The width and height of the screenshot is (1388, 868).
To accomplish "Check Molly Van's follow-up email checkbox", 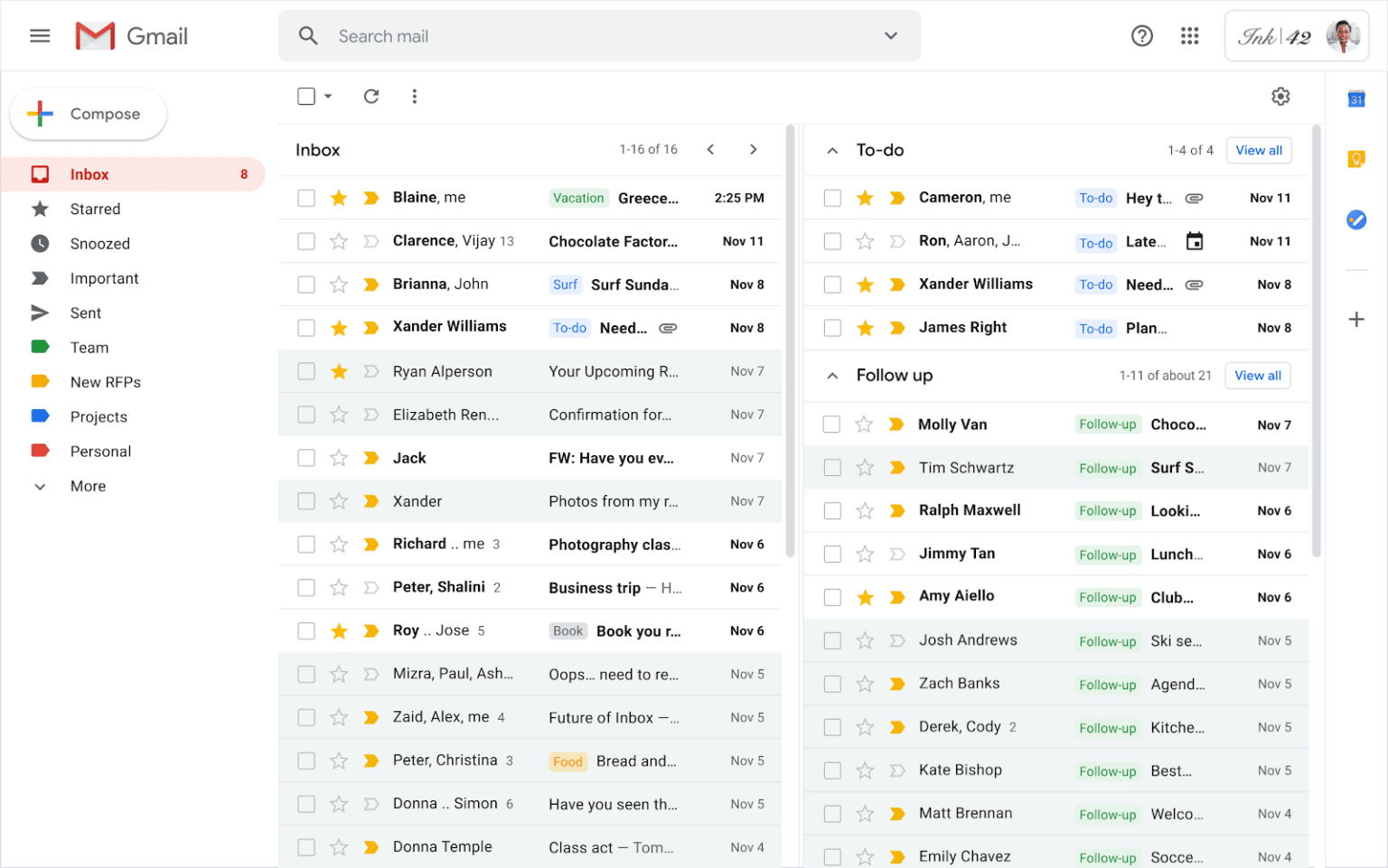I will (x=832, y=424).
